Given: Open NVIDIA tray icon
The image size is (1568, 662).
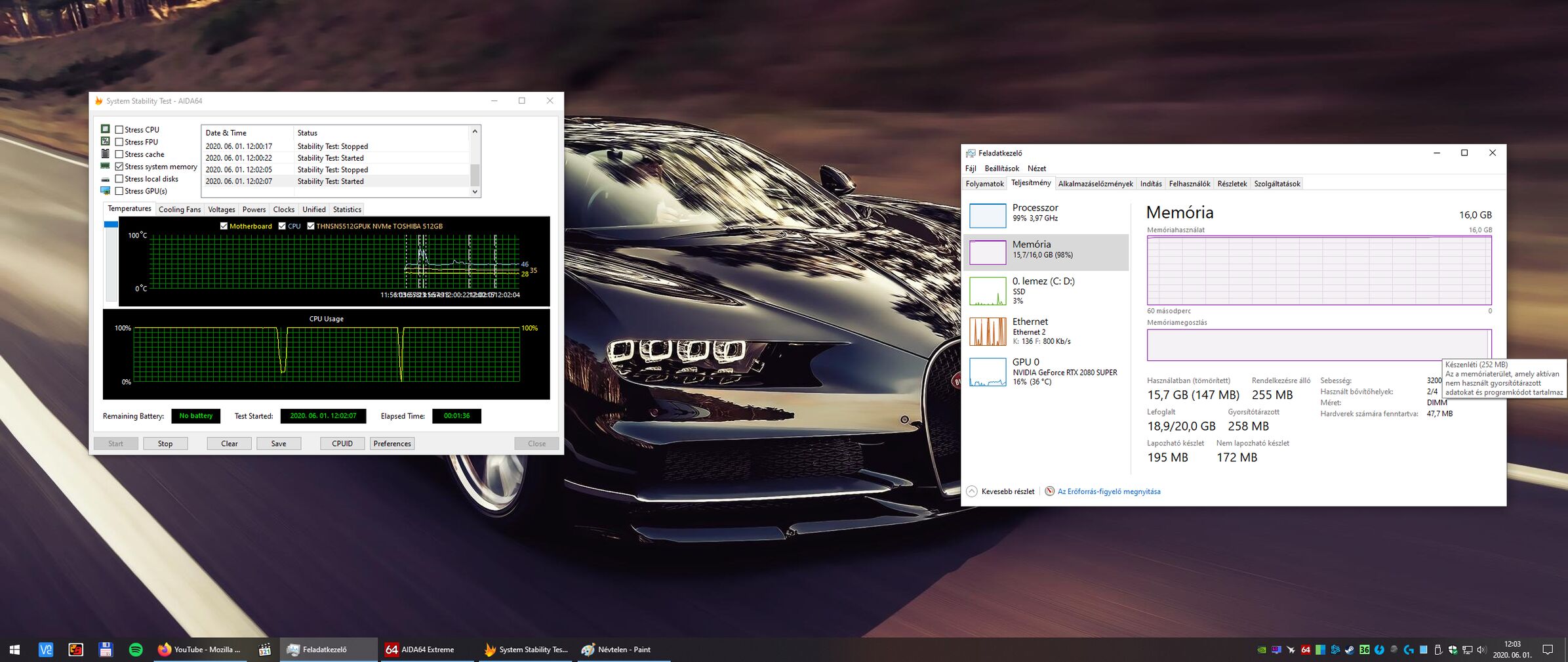Looking at the screenshot, I should [x=1262, y=650].
